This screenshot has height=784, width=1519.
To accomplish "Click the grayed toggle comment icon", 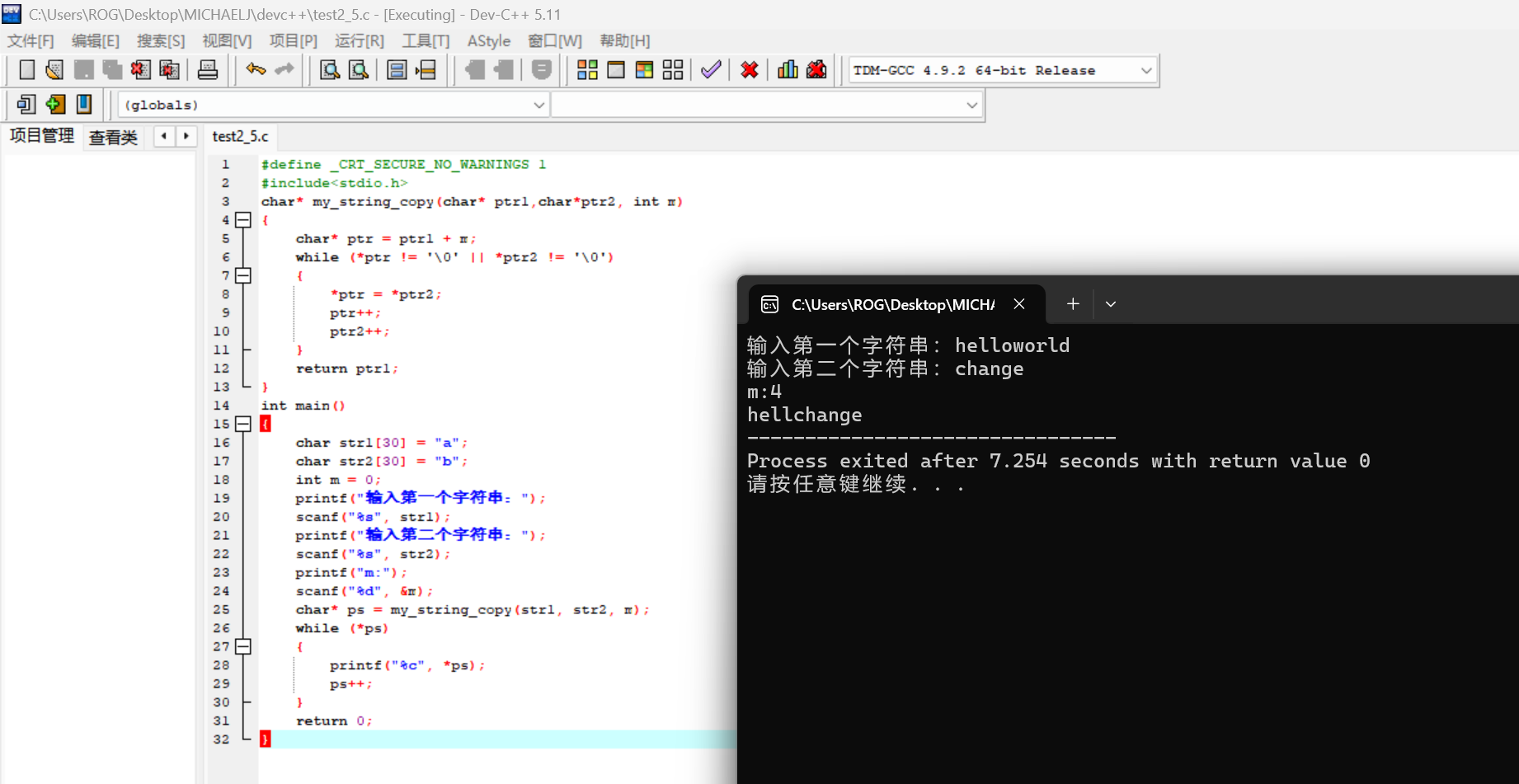I will click(542, 70).
